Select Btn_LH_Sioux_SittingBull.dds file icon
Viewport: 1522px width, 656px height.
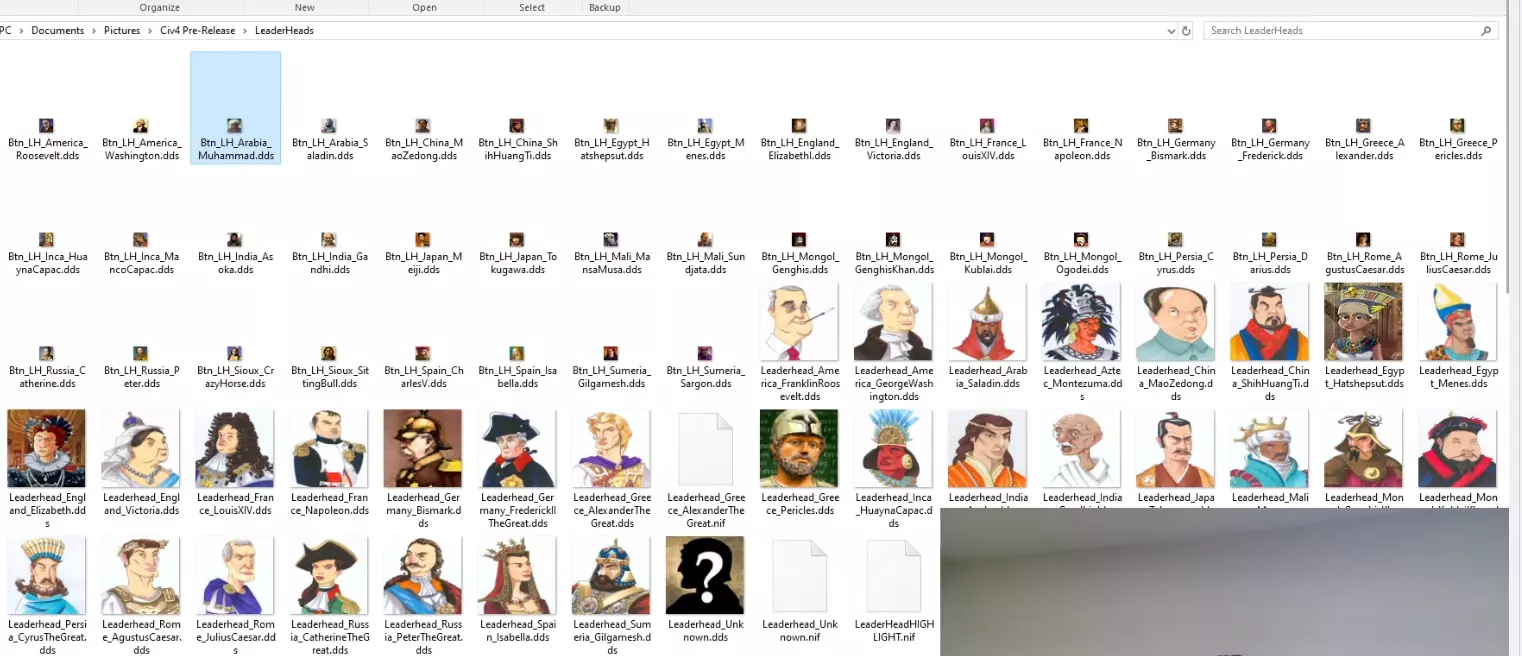coord(328,354)
